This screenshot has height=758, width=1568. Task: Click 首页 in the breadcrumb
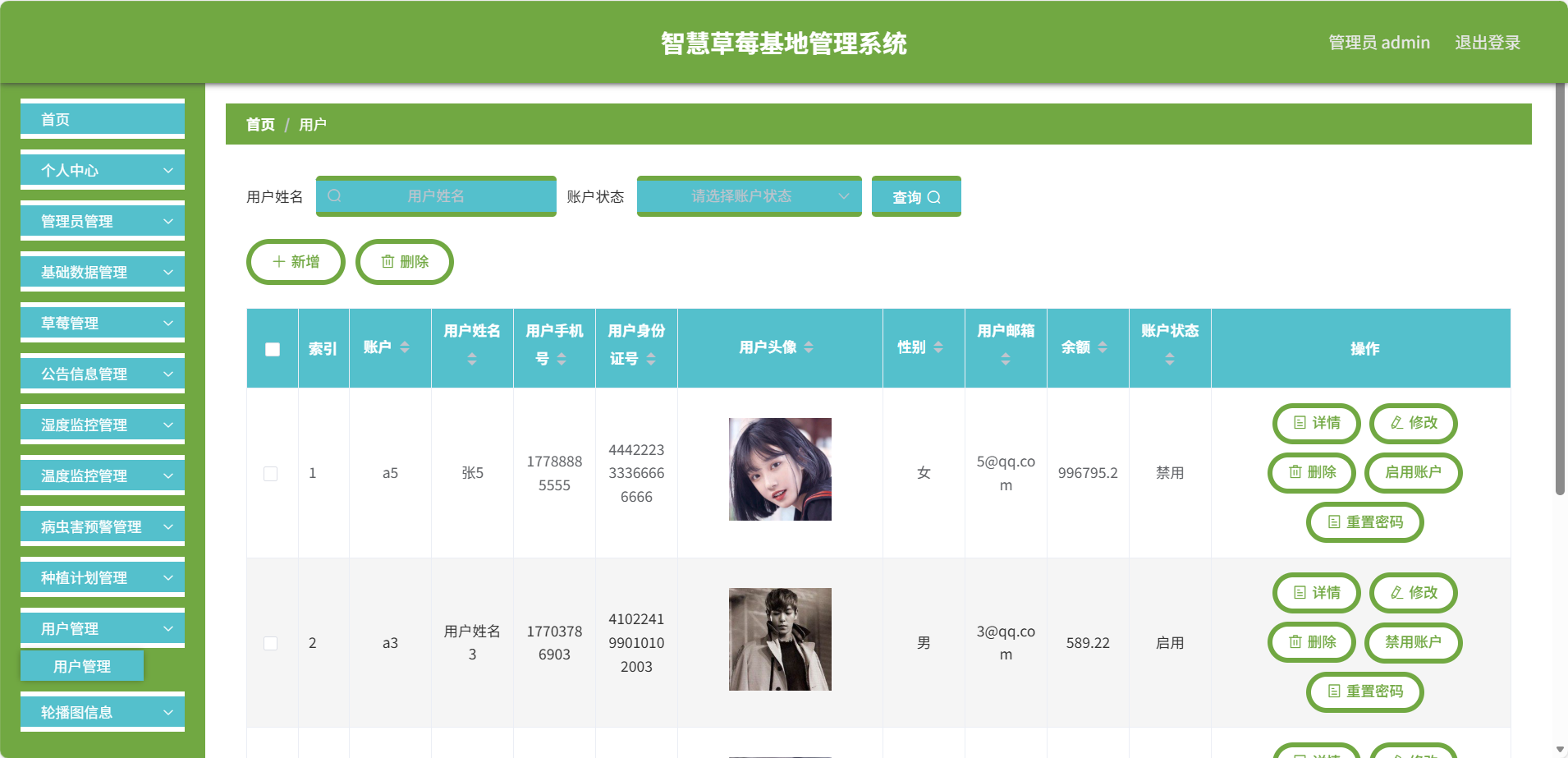[260, 124]
